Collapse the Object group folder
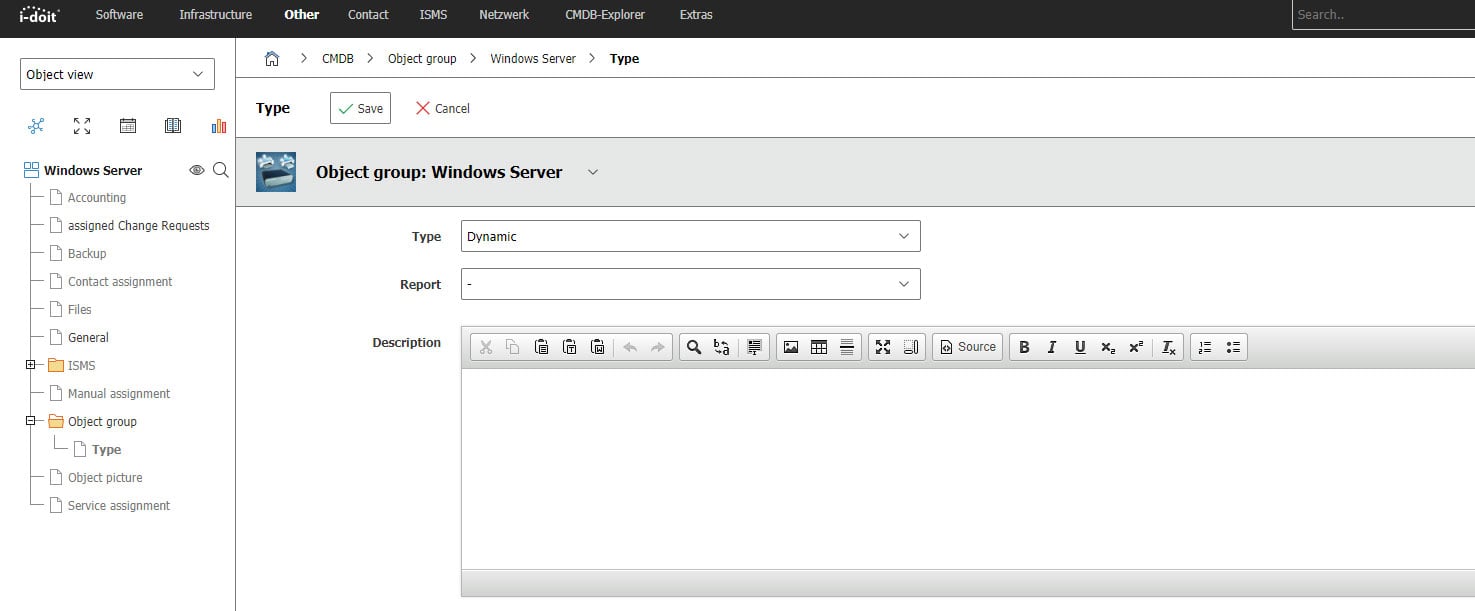This screenshot has width=1475, height=611. [x=30, y=421]
